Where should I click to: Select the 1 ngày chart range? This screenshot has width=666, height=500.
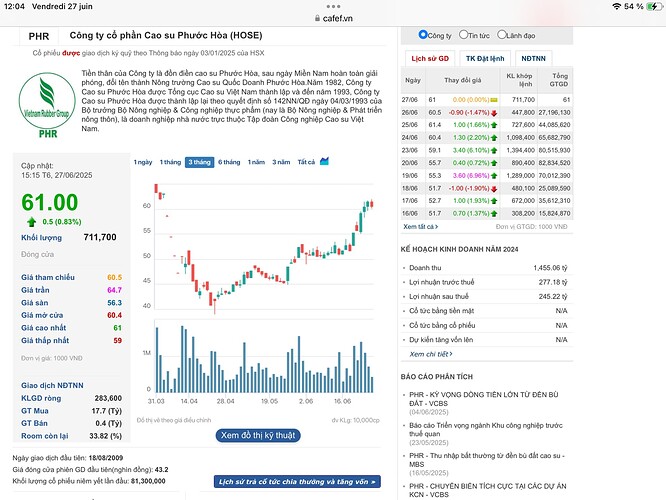143,162
